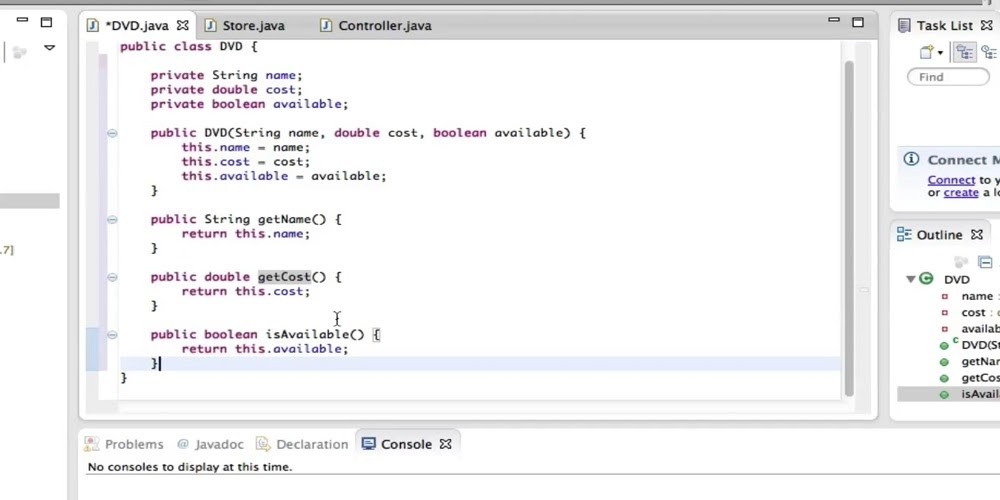
Task: Click the Collapse All icon in Outline
Action: (985, 262)
